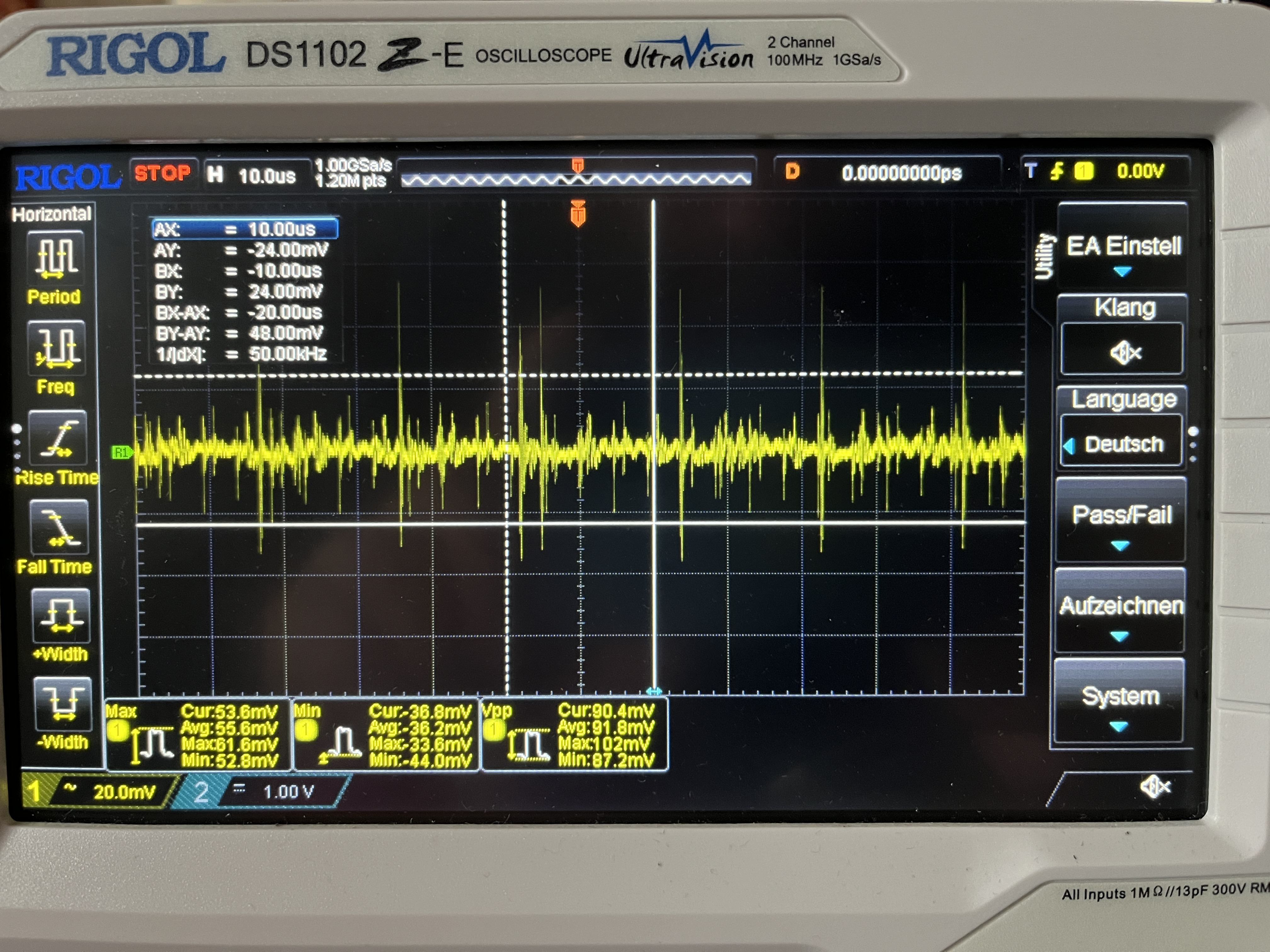1270x952 pixels.
Task: Select the +Width measurement icon
Action: [61, 616]
